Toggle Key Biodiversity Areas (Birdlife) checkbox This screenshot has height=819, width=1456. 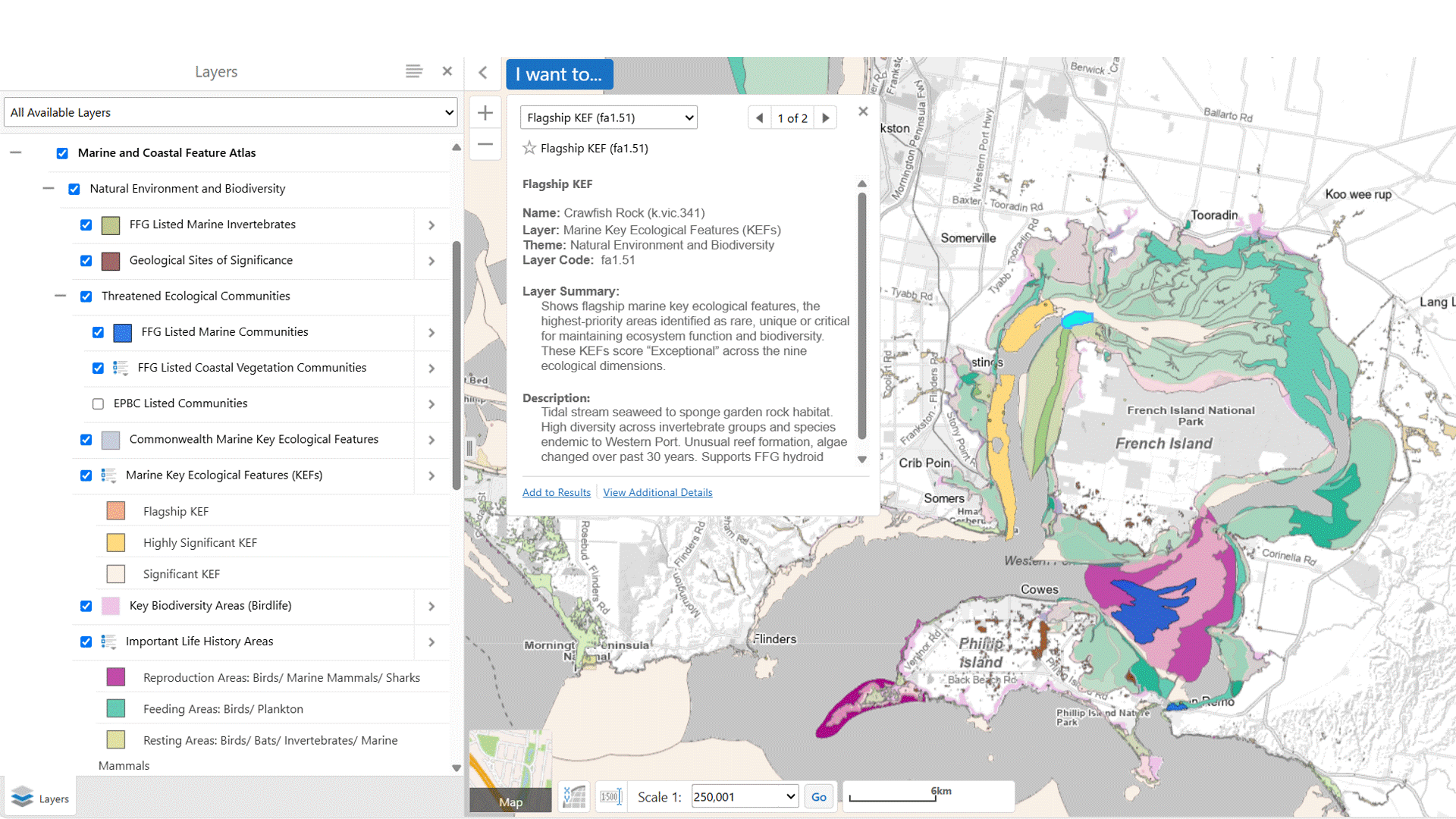click(86, 606)
